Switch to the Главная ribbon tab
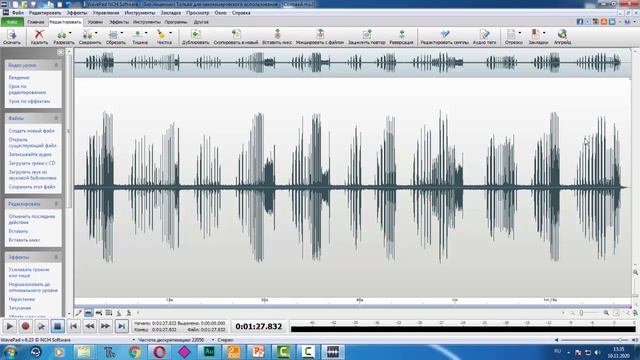This screenshot has width=640, height=360. pos(36,22)
